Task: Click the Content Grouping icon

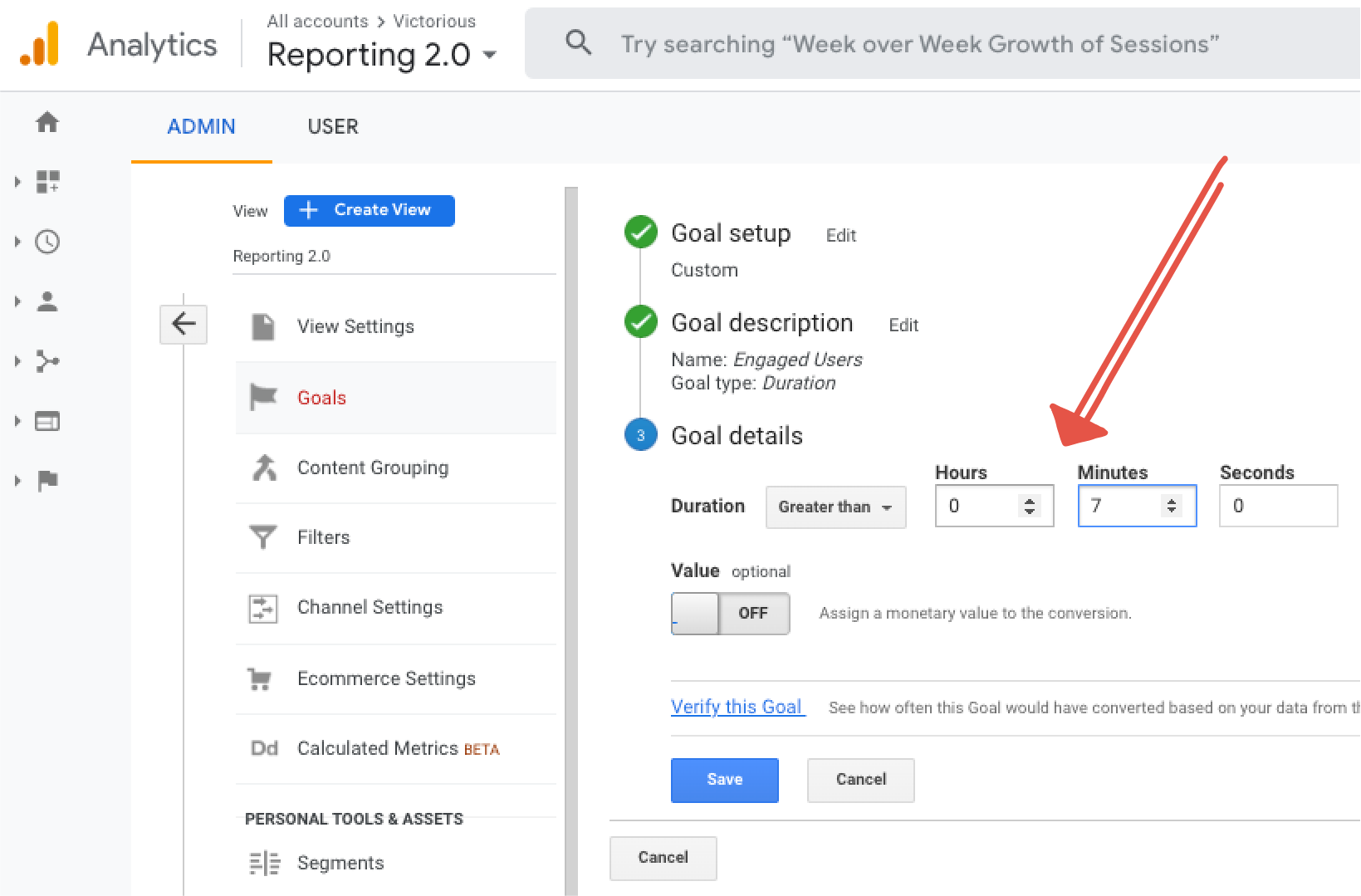Action: (x=264, y=468)
